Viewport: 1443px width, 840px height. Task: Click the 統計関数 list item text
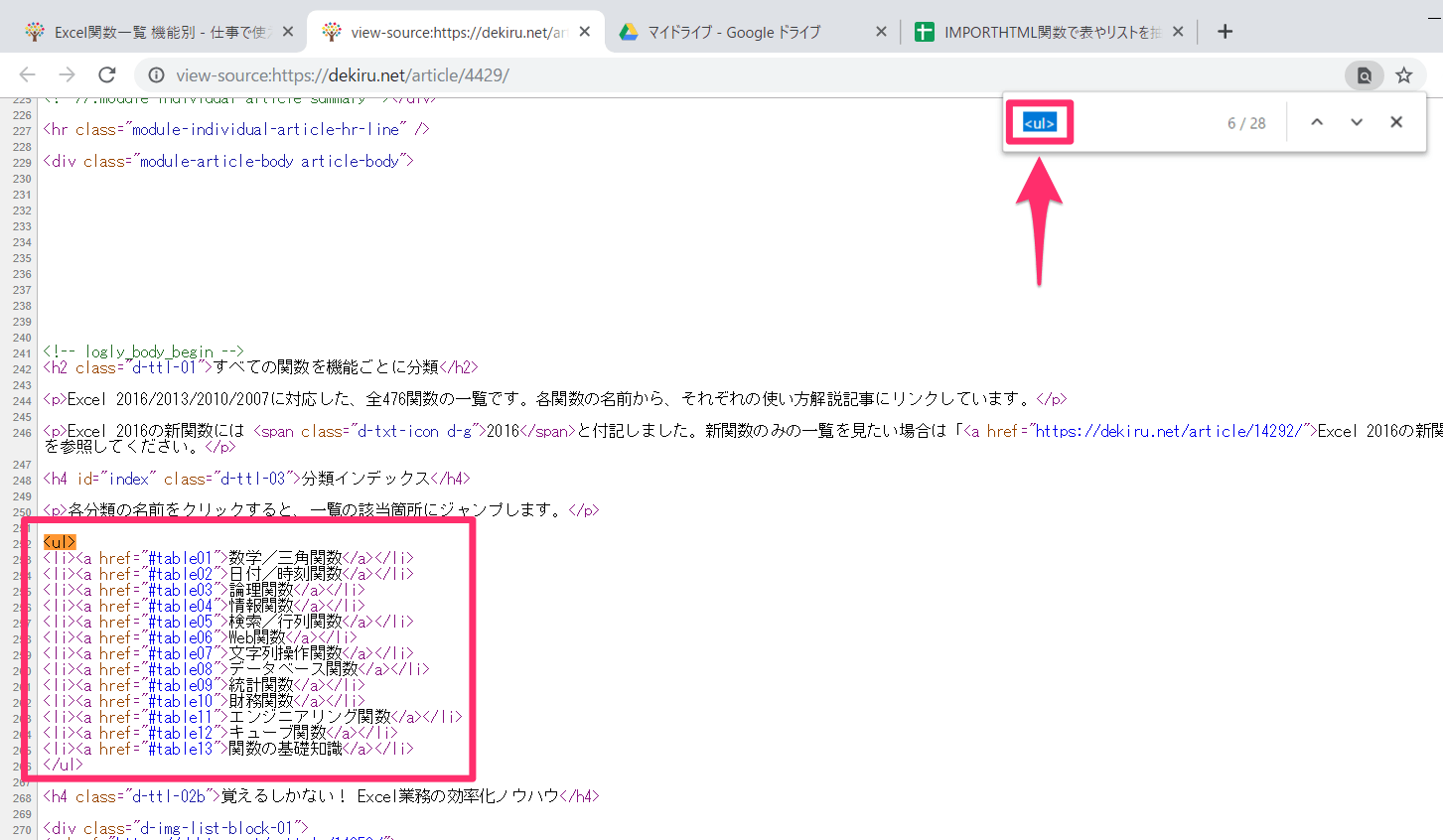click(x=261, y=685)
